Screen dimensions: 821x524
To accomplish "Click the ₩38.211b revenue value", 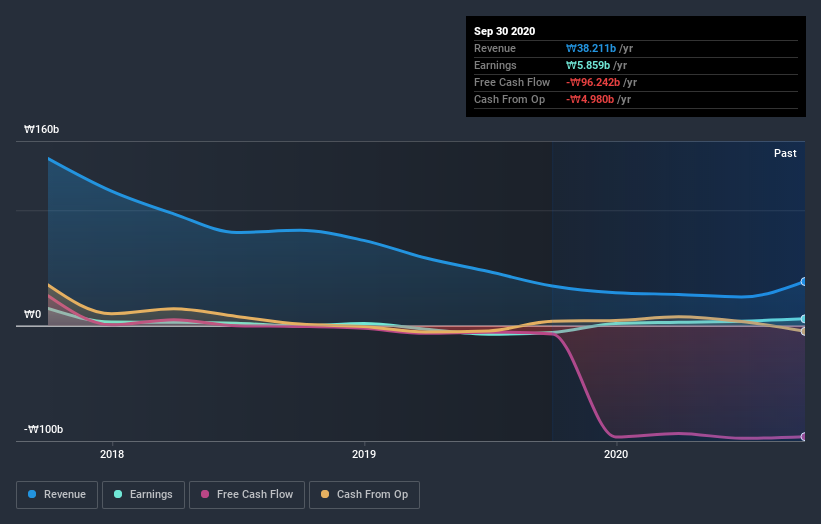I will pyautogui.click(x=591, y=48).
